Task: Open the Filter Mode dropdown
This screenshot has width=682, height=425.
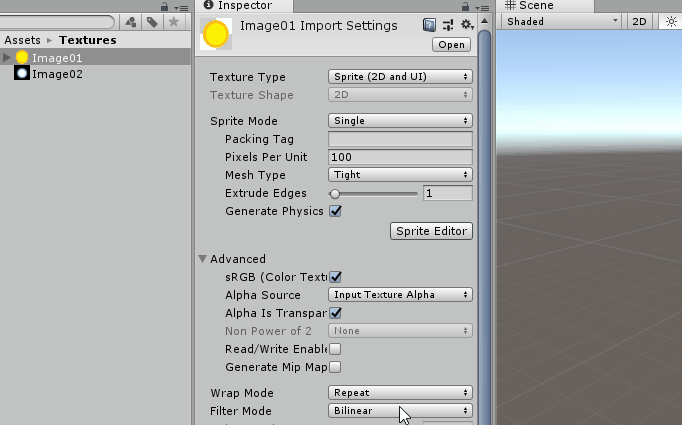Action: click(400, 411)
